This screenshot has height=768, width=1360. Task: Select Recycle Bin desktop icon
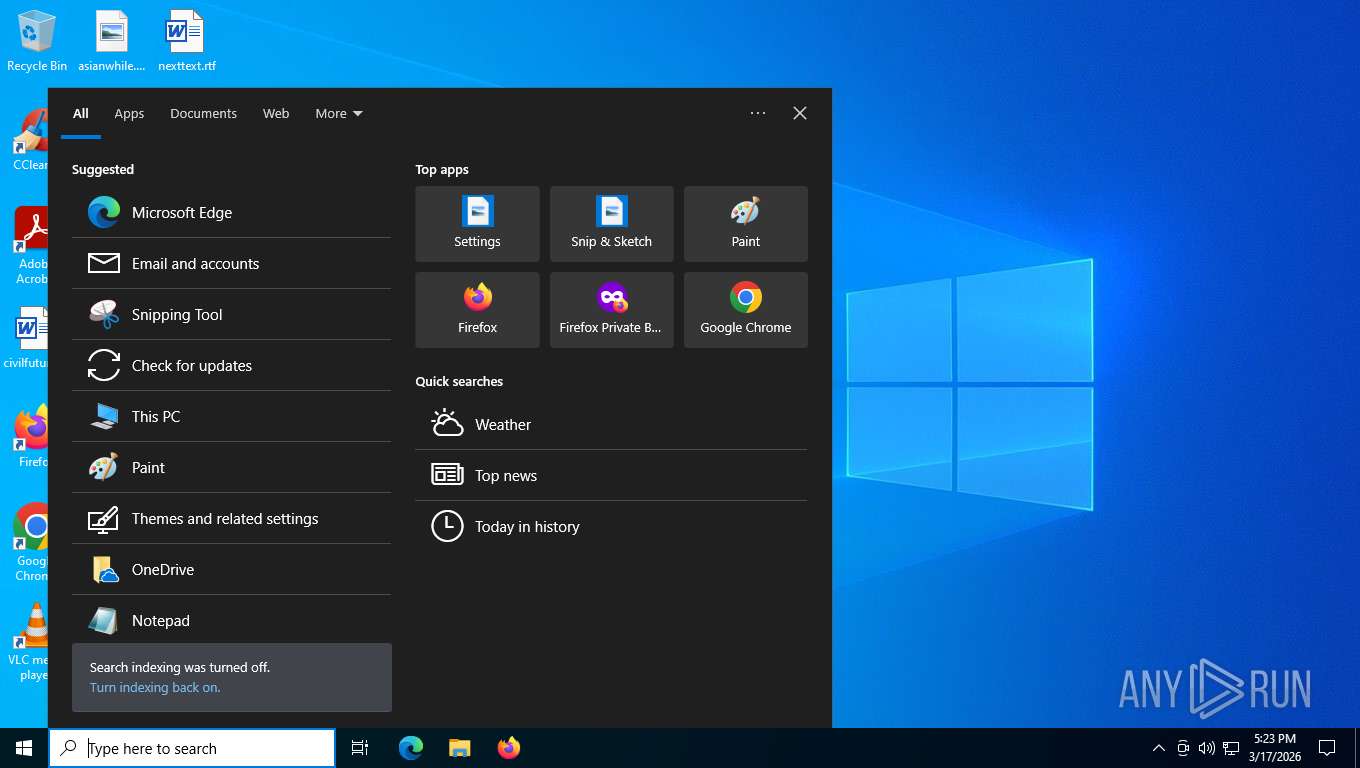point(37,42)
